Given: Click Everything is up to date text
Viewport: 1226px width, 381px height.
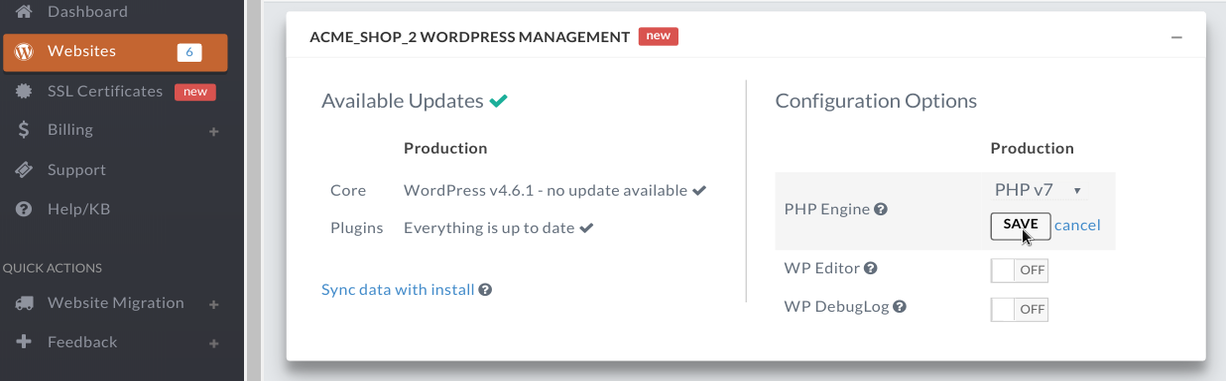Looking at the screenshot, I should (489, 228).
